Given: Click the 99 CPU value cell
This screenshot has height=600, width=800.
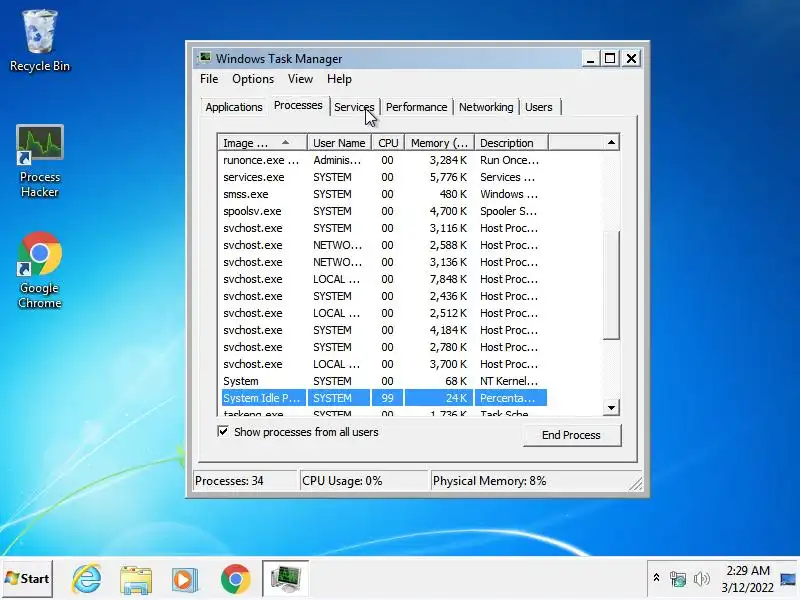Looking at the screenshot, I should (387, 398).
